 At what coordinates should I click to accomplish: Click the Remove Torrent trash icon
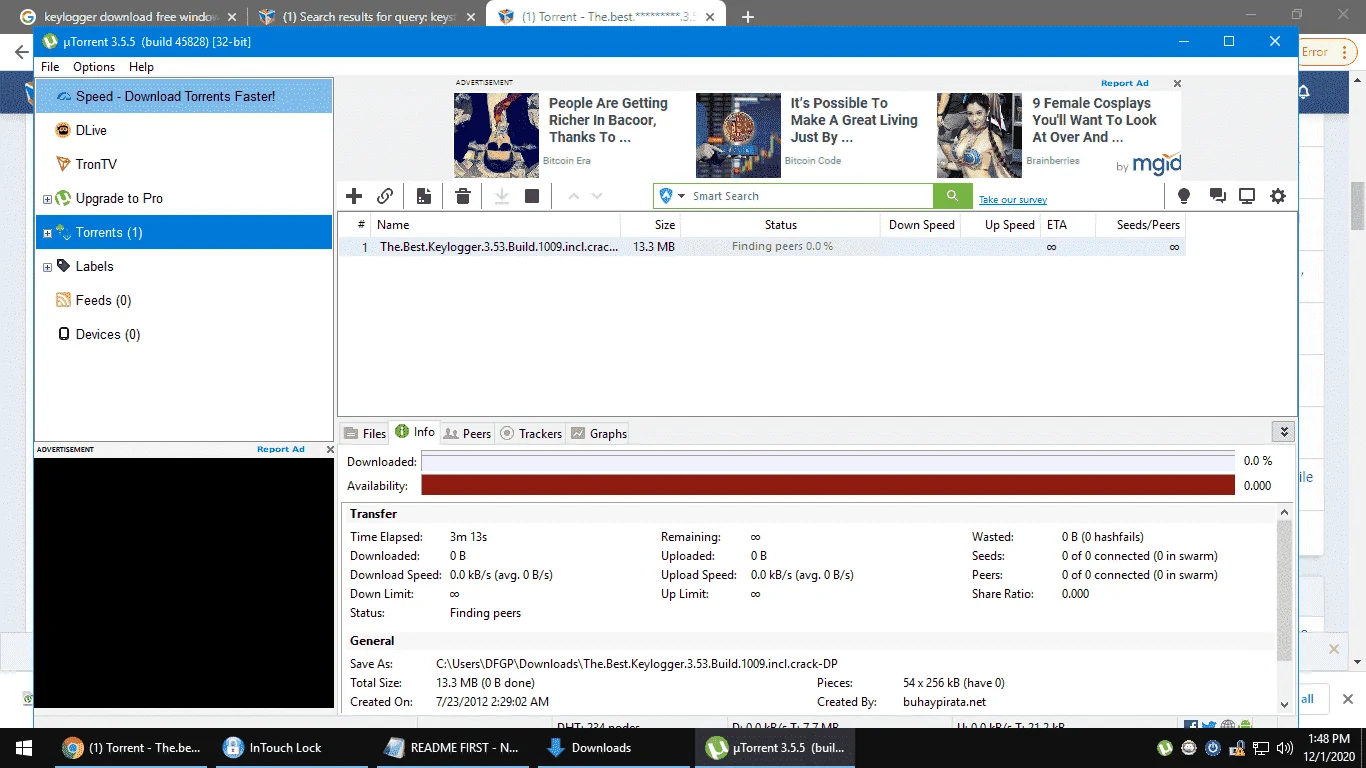tap(463, 196)
